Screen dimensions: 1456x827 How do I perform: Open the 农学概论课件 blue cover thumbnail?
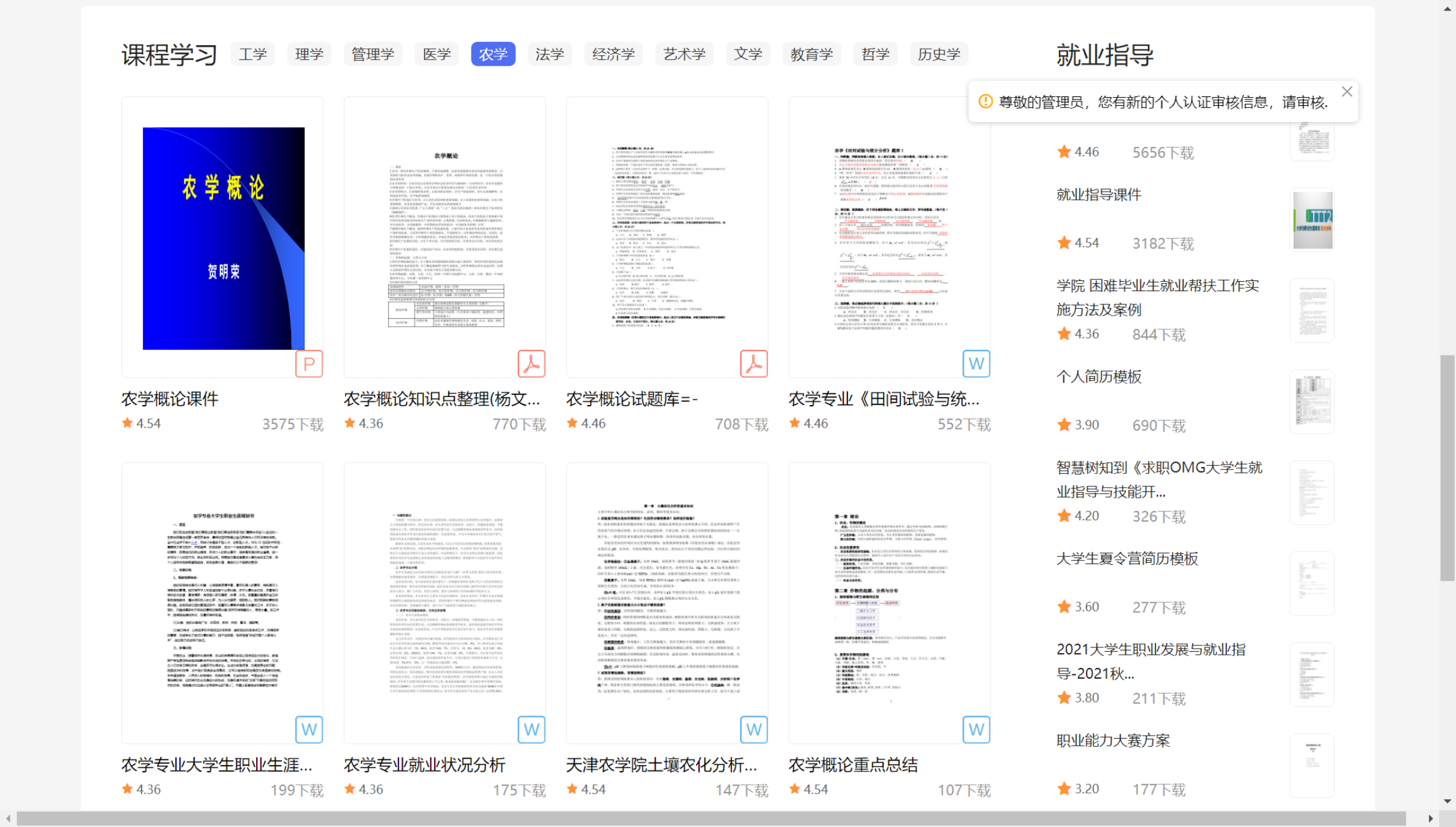pos(224,239)
